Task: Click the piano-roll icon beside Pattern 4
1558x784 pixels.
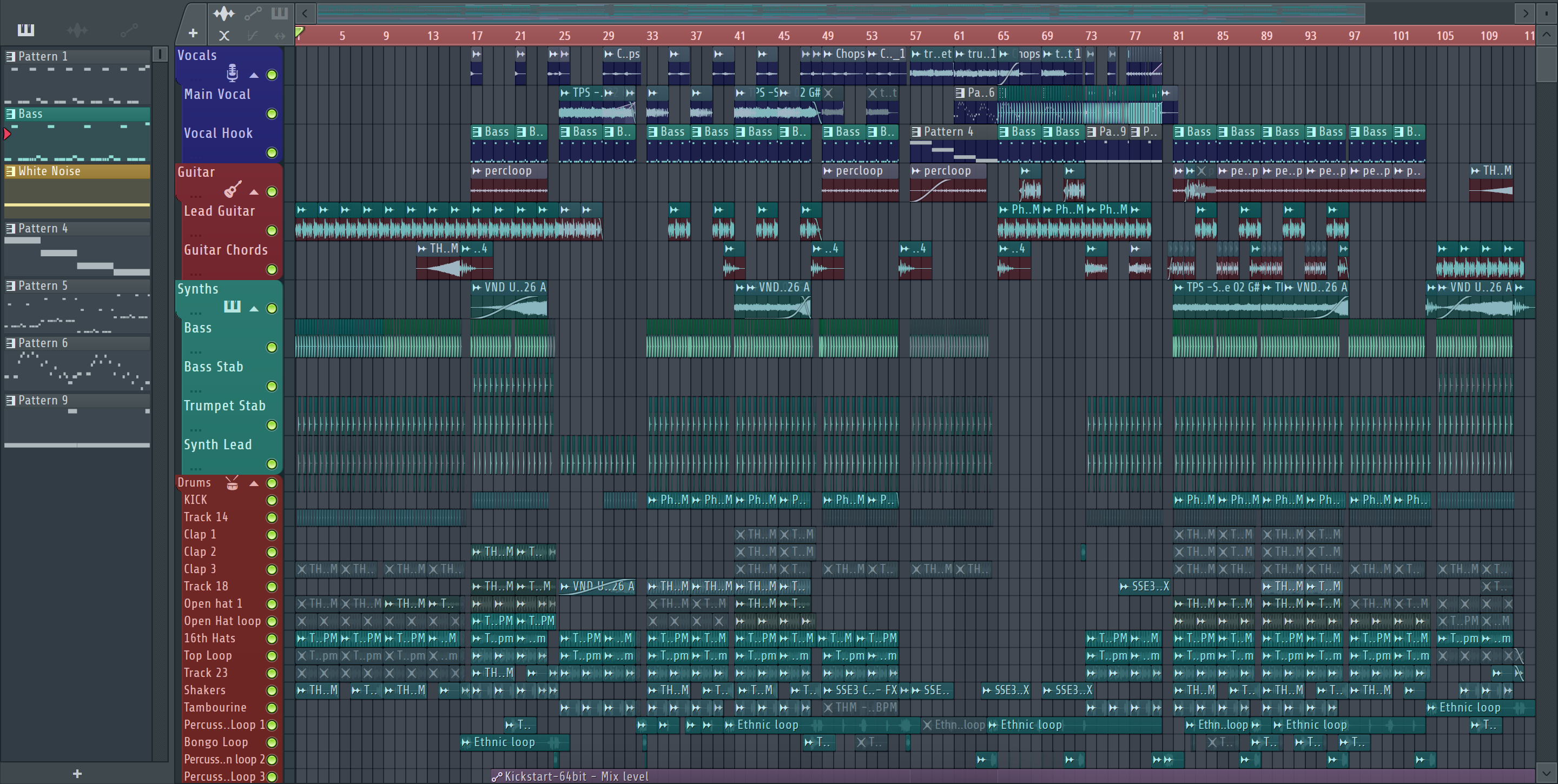Action: point(10,229)
